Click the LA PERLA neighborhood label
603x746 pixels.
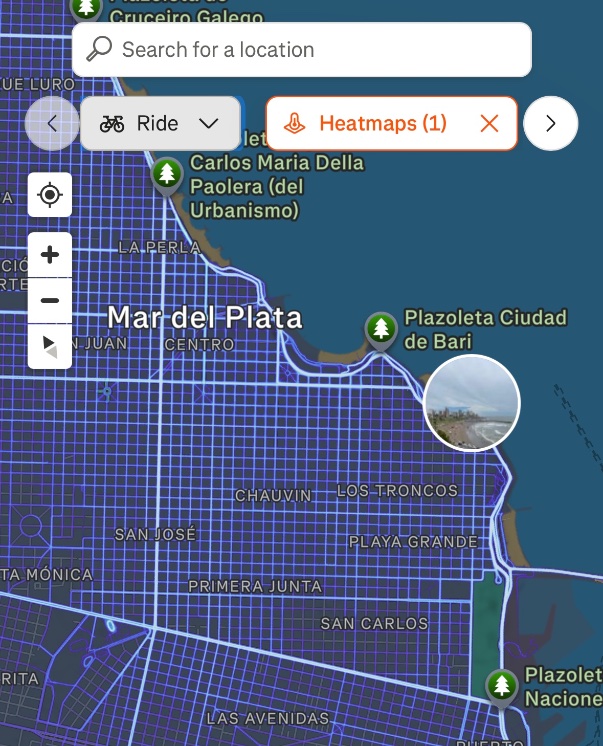click(159, 247)
